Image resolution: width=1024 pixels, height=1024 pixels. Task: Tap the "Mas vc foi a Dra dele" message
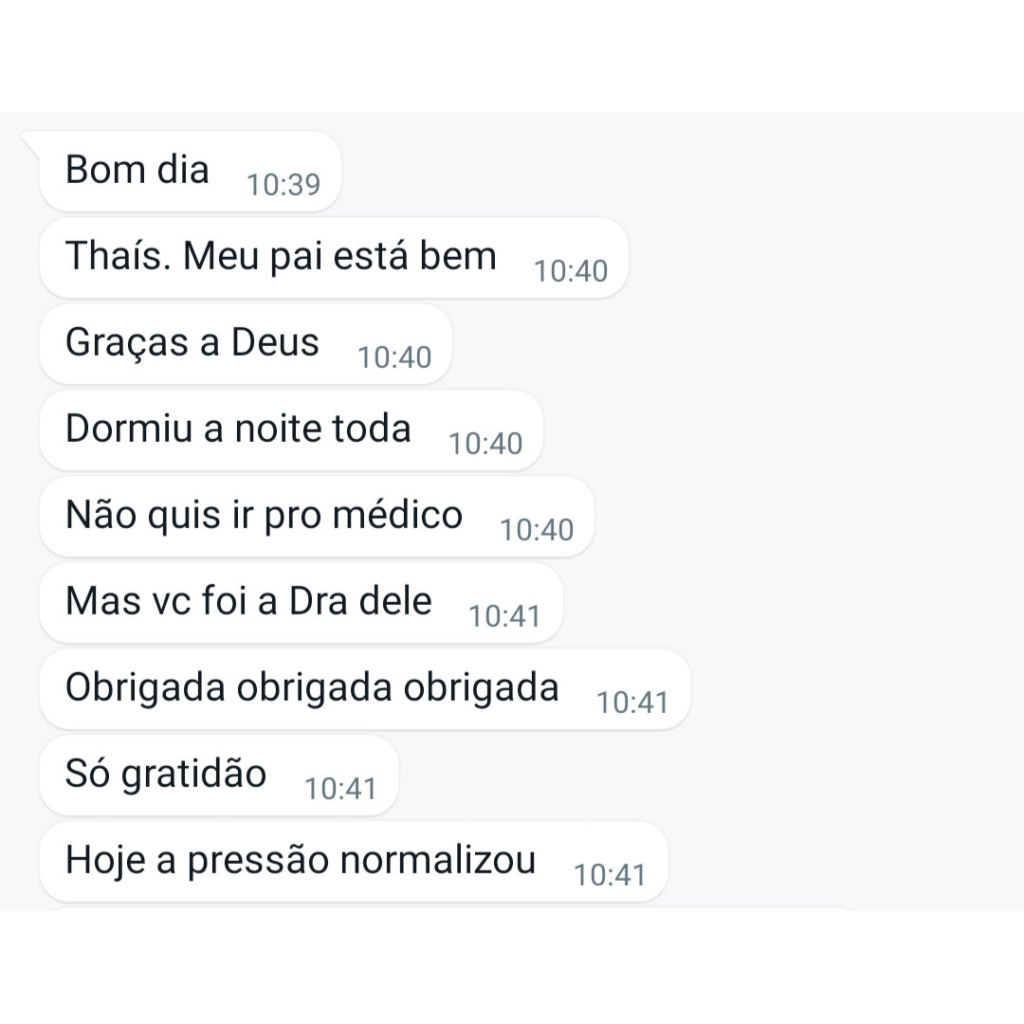point(248,602)
